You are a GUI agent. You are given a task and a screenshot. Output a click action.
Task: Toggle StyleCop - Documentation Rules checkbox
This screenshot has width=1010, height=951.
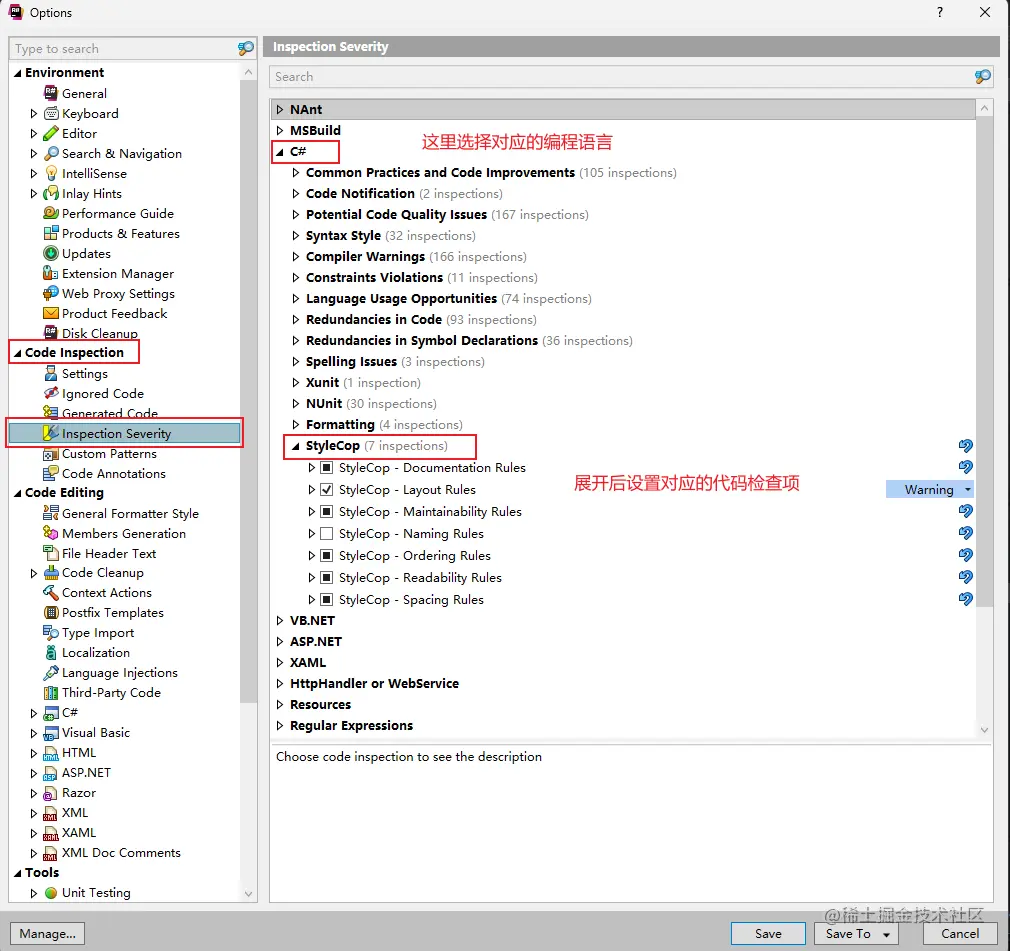tap(327, 468)
